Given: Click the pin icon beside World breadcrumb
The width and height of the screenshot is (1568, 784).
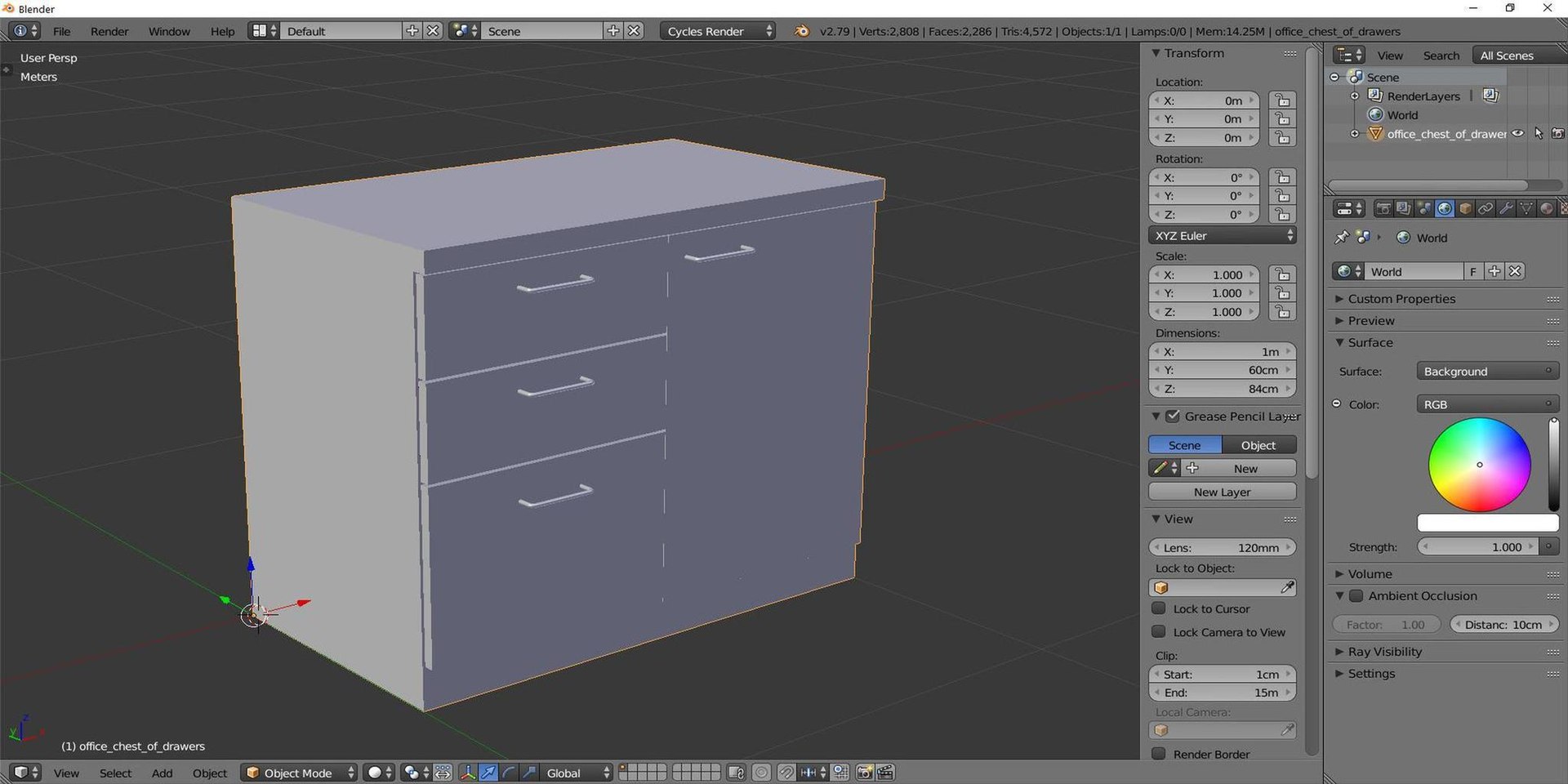Looking at the screenshot, I should pyautogui.click(x=1341, y=238).
